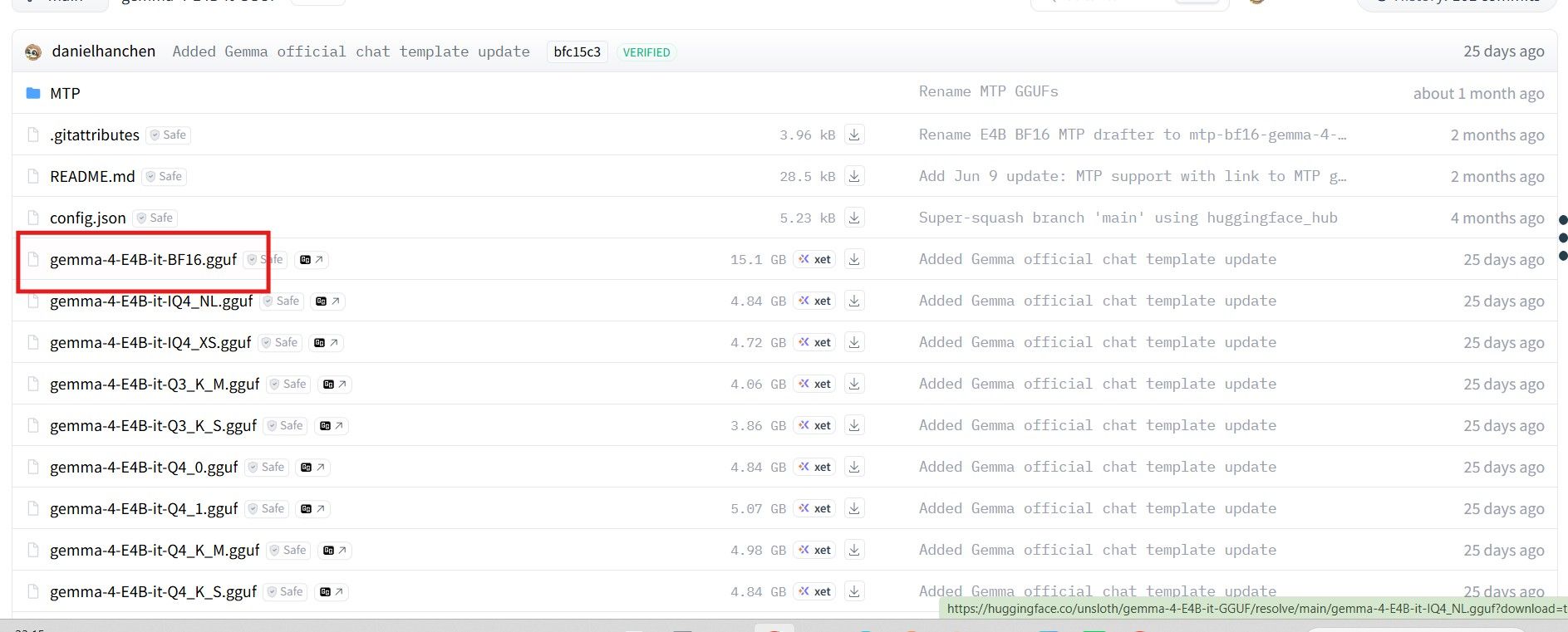Viewport: 1568px width, 632px height.
Task: Open the gemma-4-E4B-it-Q4_K_M.gguf file name
Action: [155, 550]
